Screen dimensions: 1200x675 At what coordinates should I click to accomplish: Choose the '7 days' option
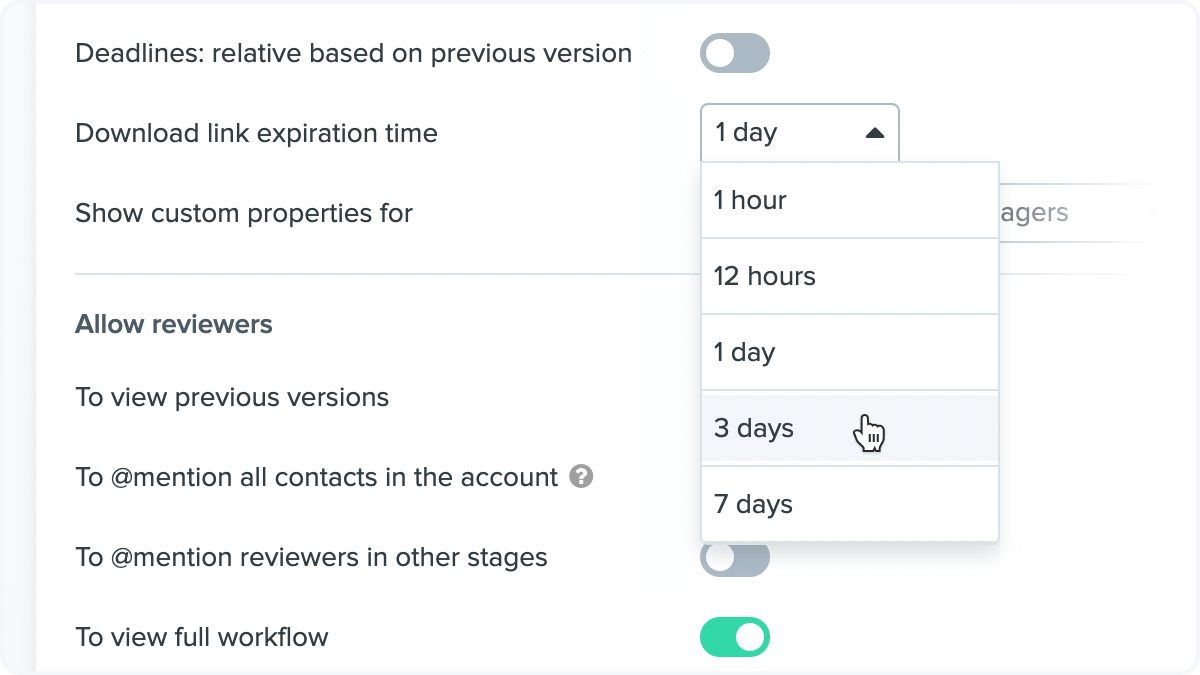[850, 504]
